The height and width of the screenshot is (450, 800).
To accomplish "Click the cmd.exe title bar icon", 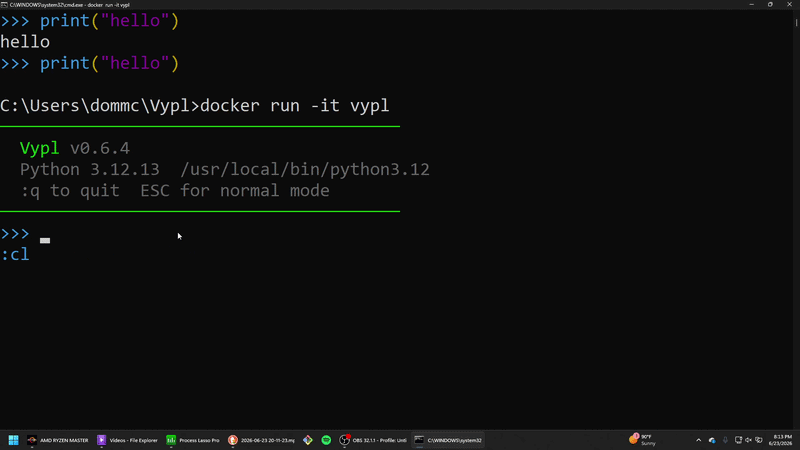I will (x=4, y=5).
